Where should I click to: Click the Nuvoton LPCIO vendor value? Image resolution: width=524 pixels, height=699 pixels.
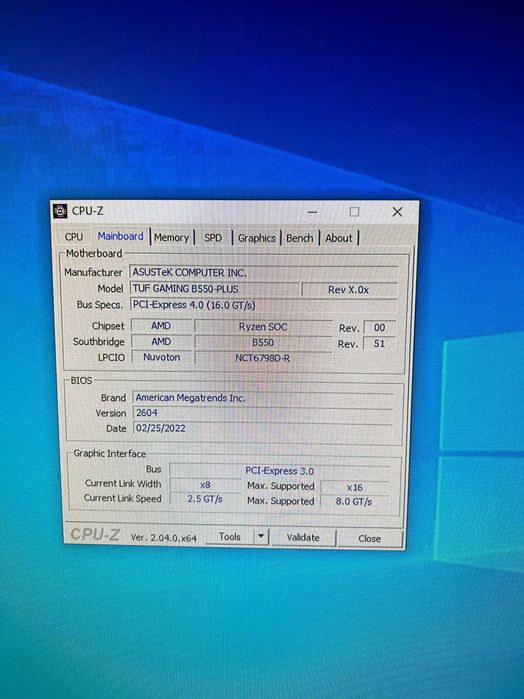tap(162, 357)
